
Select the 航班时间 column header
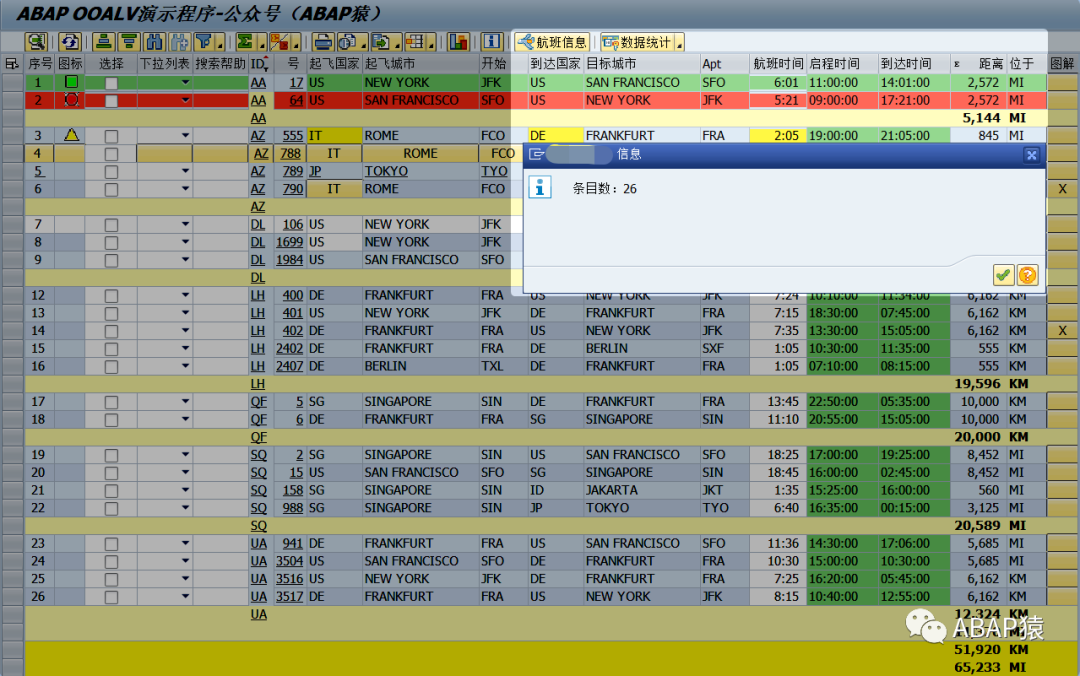coord(778,63)
